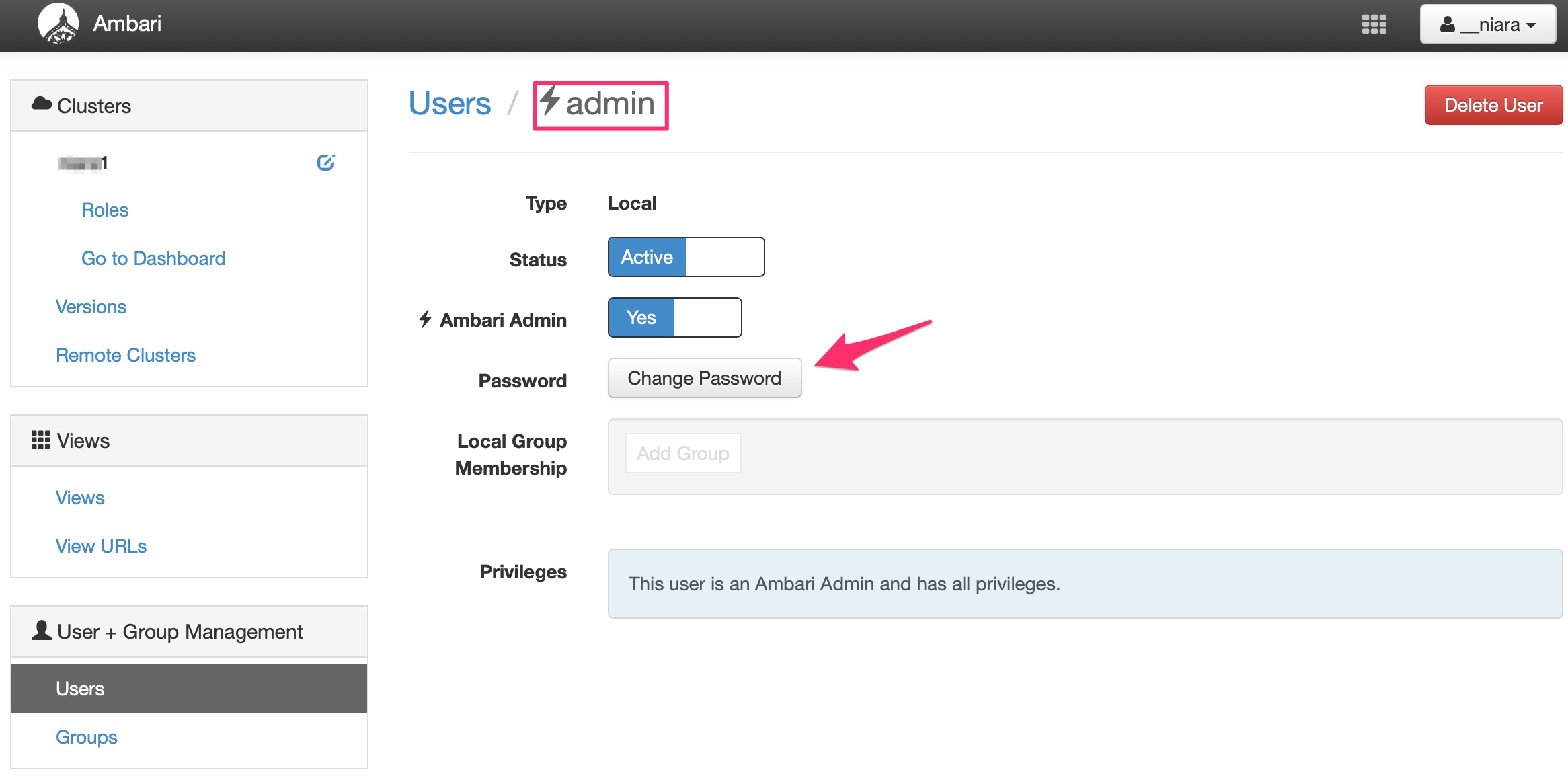Click the red Delete User button
The height and width of the screenshot is (776, 1568).
point(1493,105)
